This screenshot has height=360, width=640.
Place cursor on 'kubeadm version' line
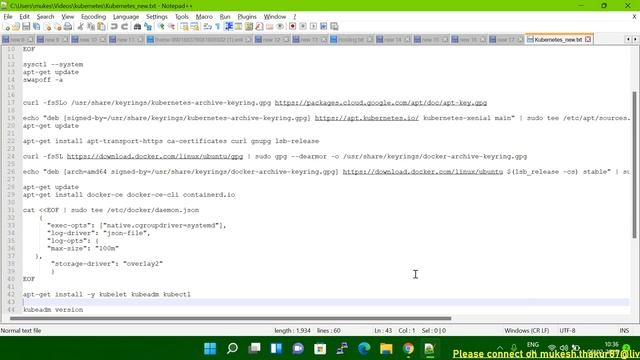pos(53,310)
